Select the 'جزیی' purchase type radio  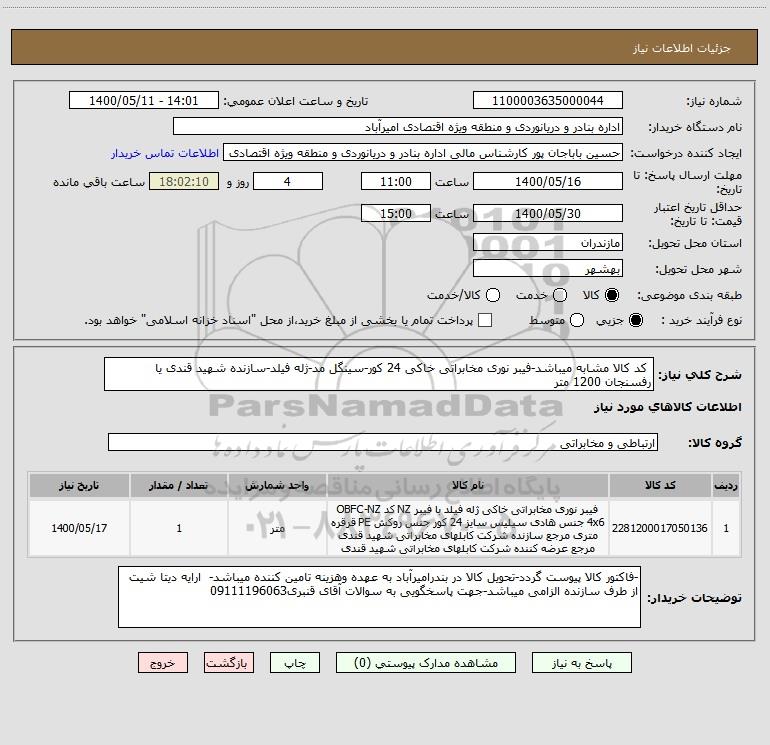tap(635, 321)
